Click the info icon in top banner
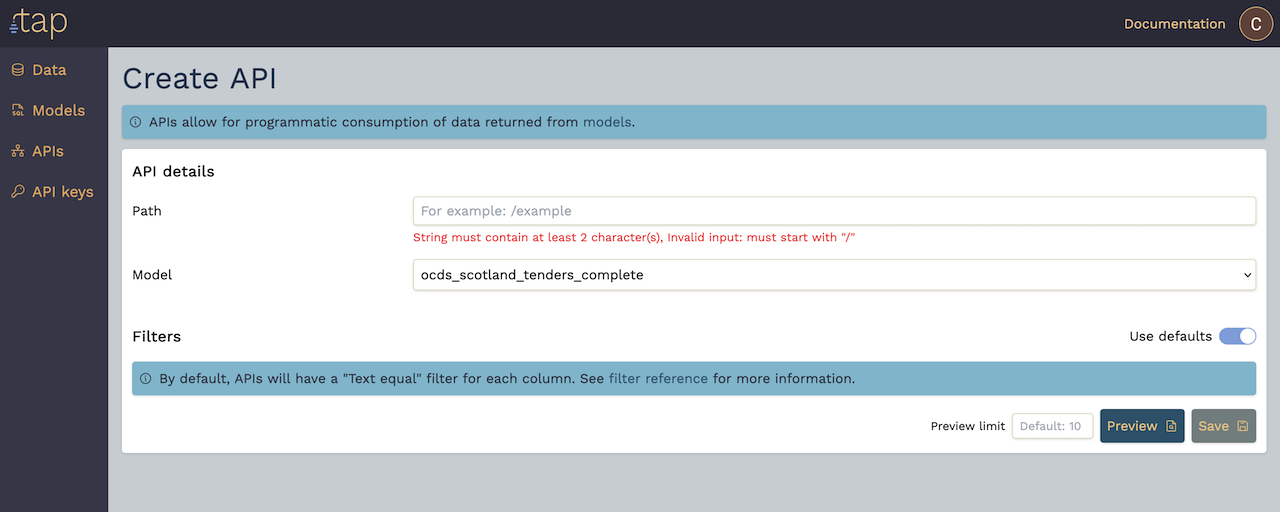This screenshot has height=512, width=1280. tap(135, 123)
